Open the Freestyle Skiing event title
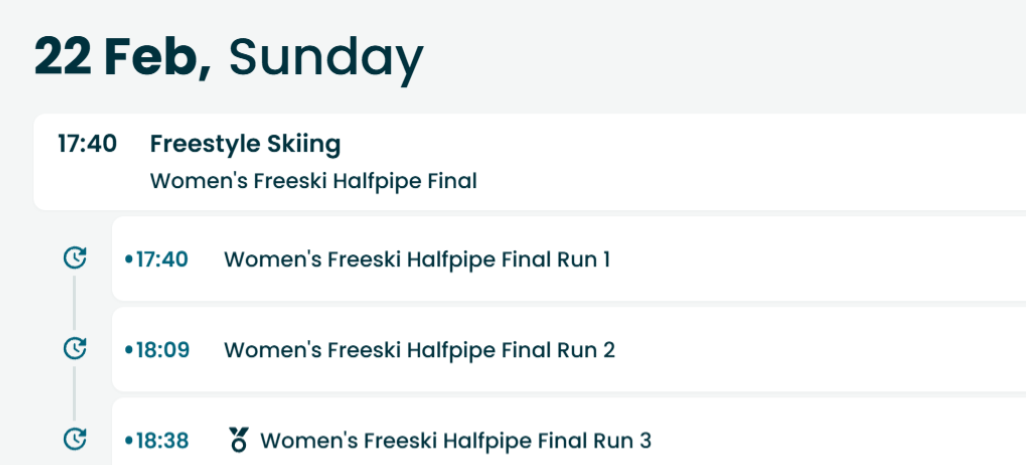 click(245, 144)
